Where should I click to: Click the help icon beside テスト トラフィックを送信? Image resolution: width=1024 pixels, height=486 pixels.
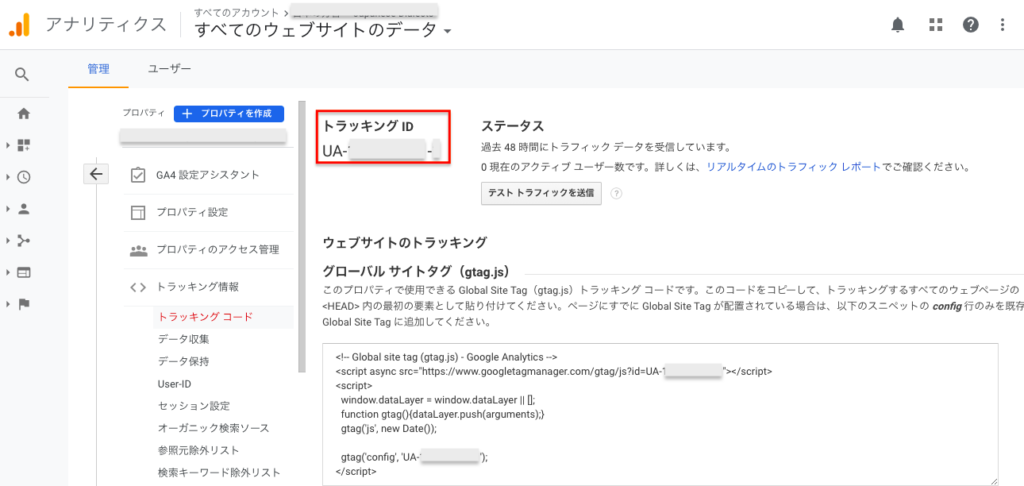[x=616, y=193]
